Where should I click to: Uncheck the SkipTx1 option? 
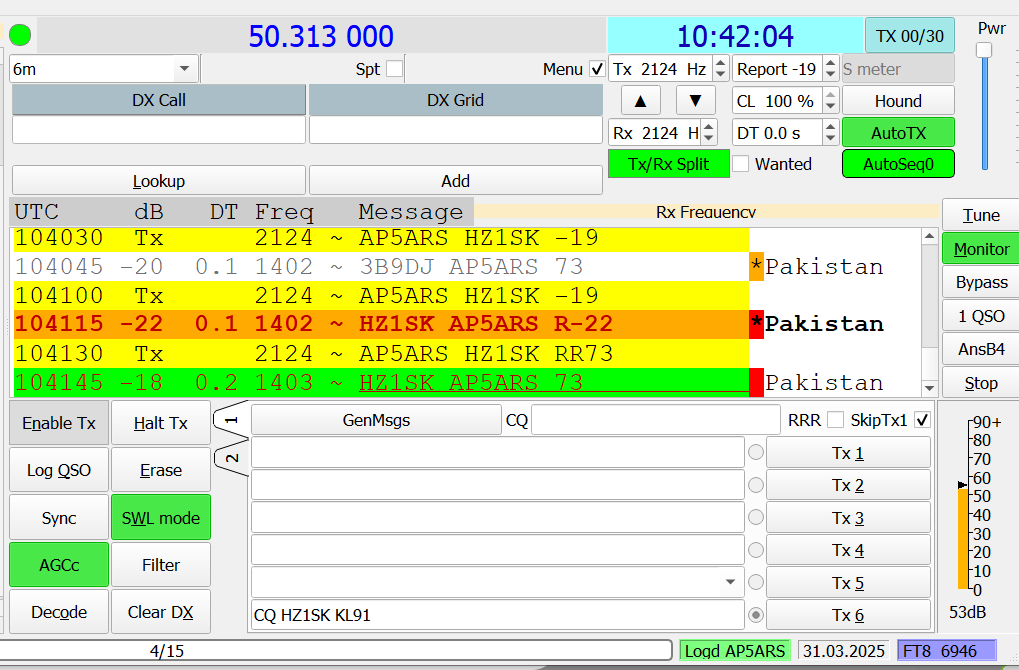click(x=921, y=419)
